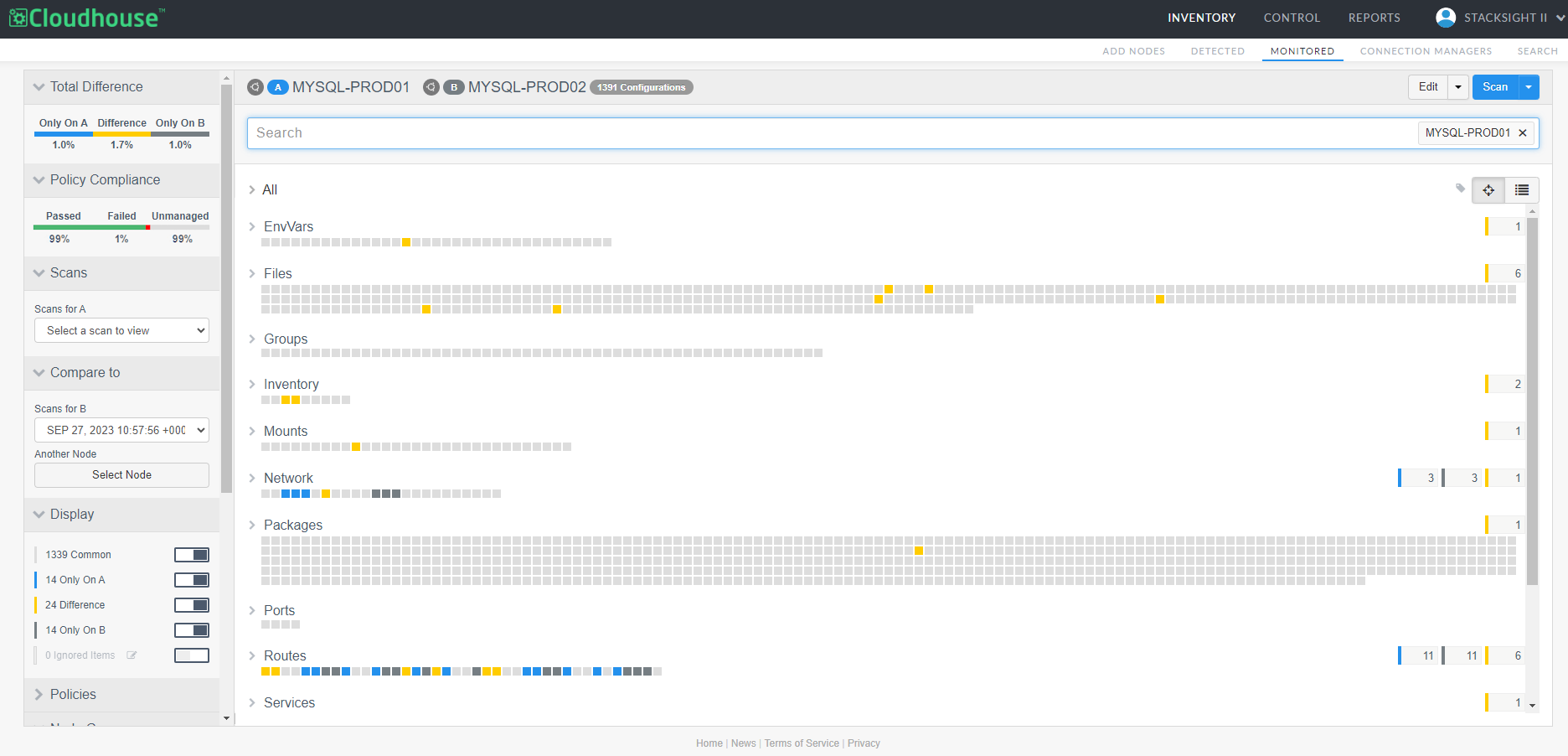This screenshot has height=756, width=1568.
Task: Open the Scan button dropdown arrow
Action: [1529, 87]
